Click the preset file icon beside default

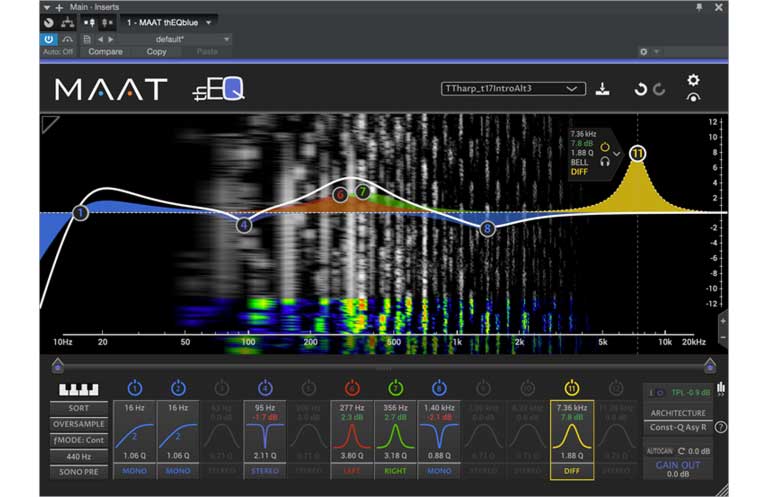(87, 39)
